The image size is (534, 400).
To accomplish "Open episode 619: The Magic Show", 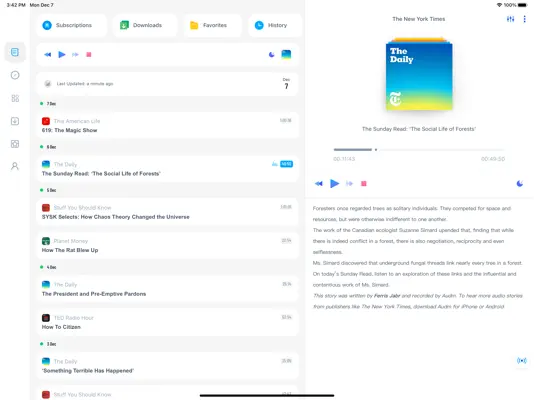I will (x=167, y=125).
